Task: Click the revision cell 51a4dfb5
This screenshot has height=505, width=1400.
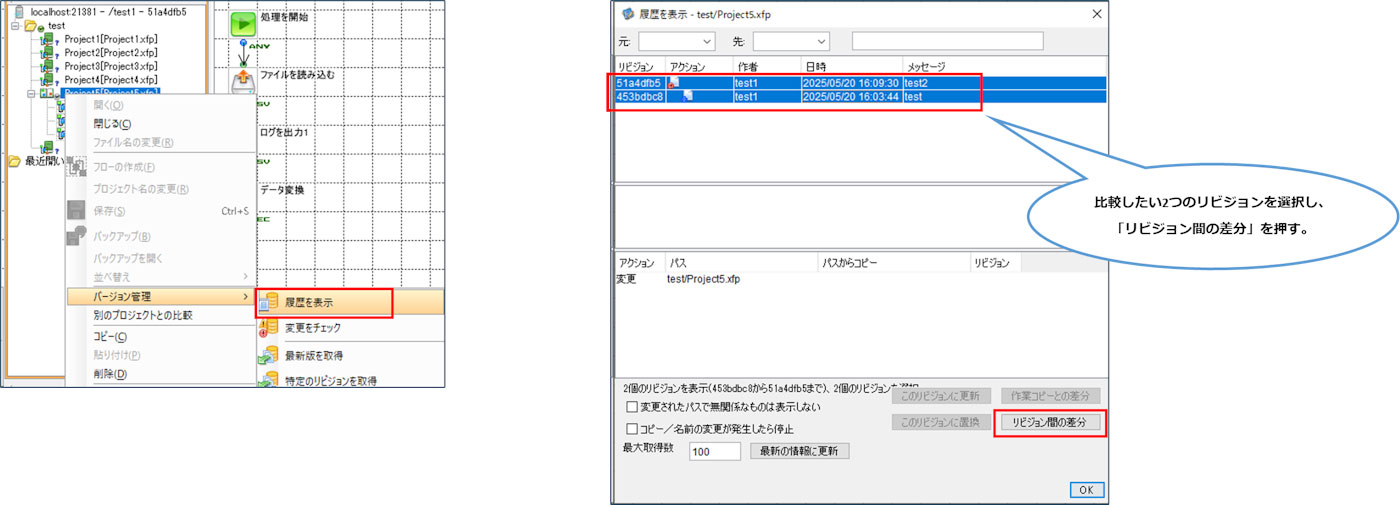Action: [639, 83]
